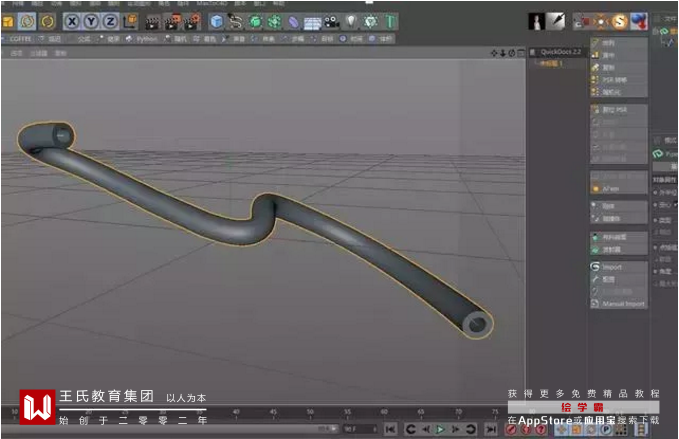Image resolution: width=679 pixels, height=439 pixels.
Task: Play the animation forward
Action: click(x=440, y=429)
